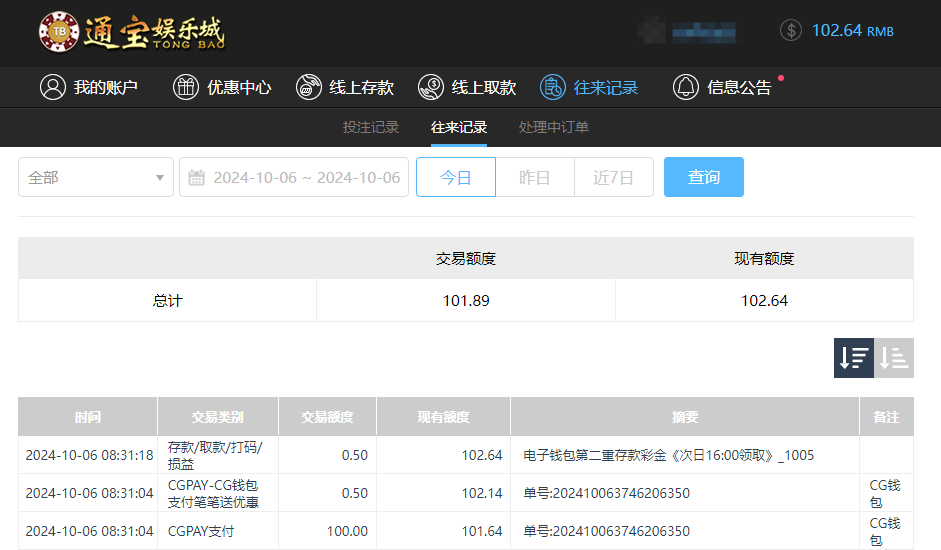Open the date range picker
This screenshot has height=550, width=941.
tap(305, 177)
